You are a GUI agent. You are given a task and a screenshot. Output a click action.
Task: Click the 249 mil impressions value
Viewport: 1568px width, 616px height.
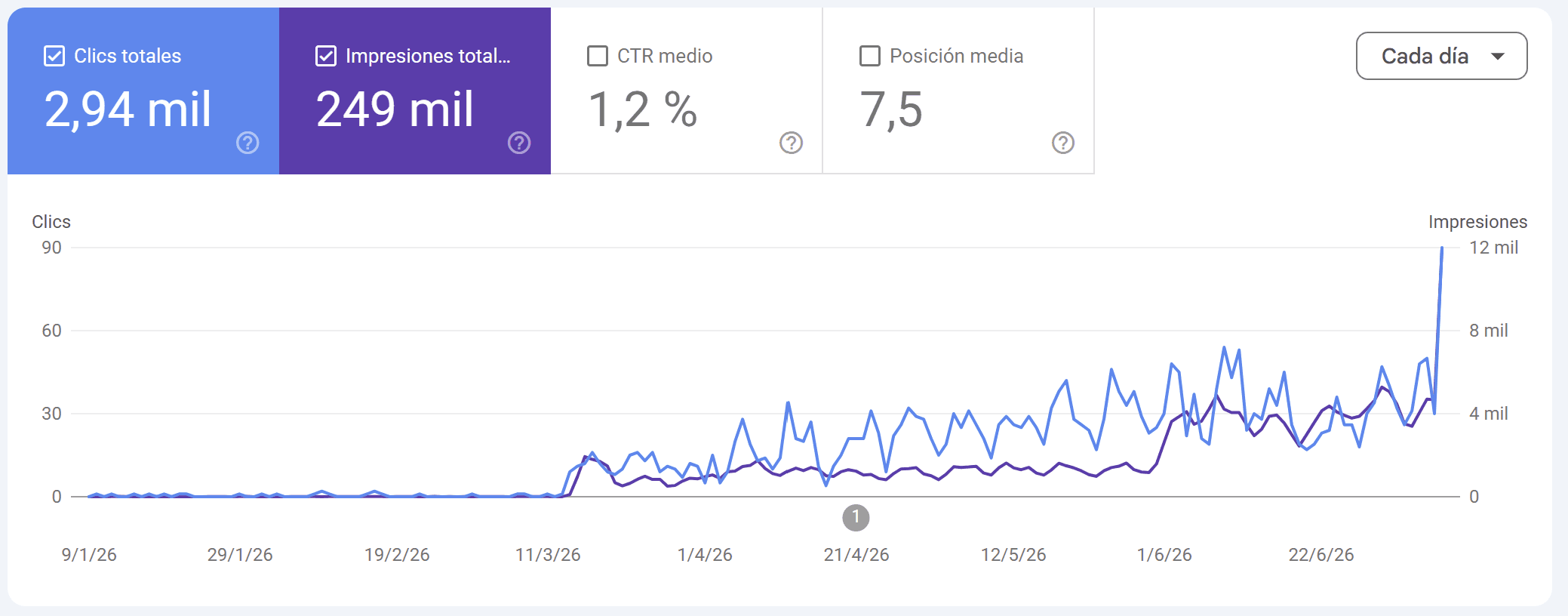pyautogui.click(x=395, y=109)
